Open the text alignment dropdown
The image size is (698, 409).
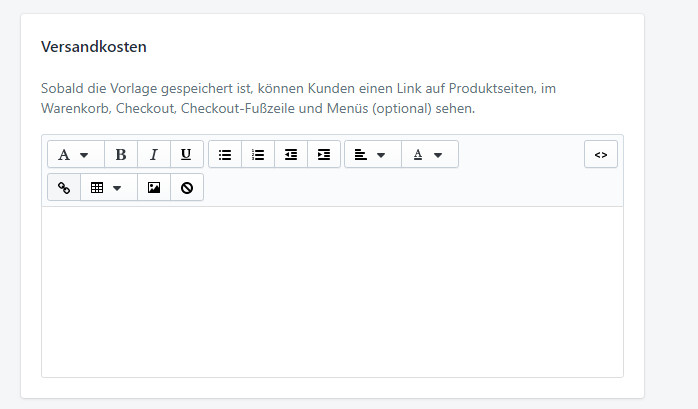coord(371,155)
